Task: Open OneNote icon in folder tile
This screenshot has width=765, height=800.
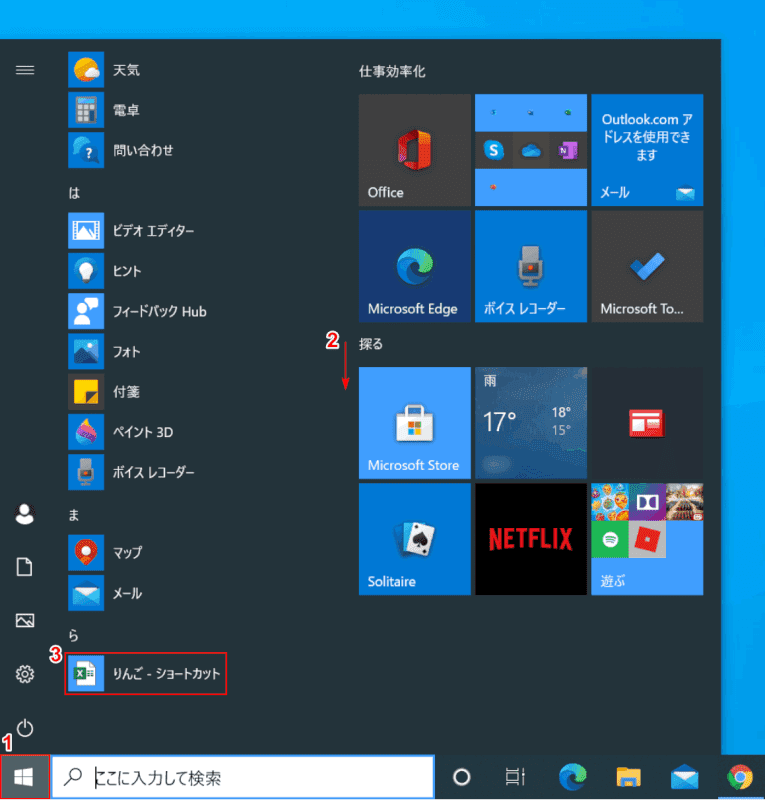Action: pyautogui.click(x=568, y=150)
